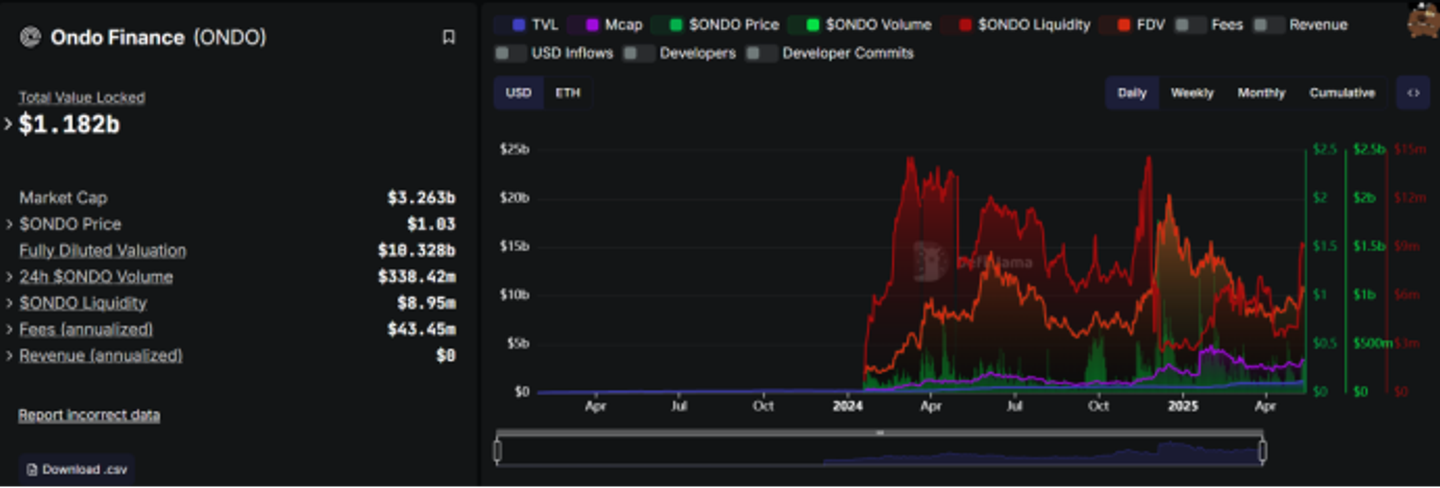Viewport: 1440px width, 488px height.
Task: Click the Total Value Locked label
Action: [x=82, y=97]
